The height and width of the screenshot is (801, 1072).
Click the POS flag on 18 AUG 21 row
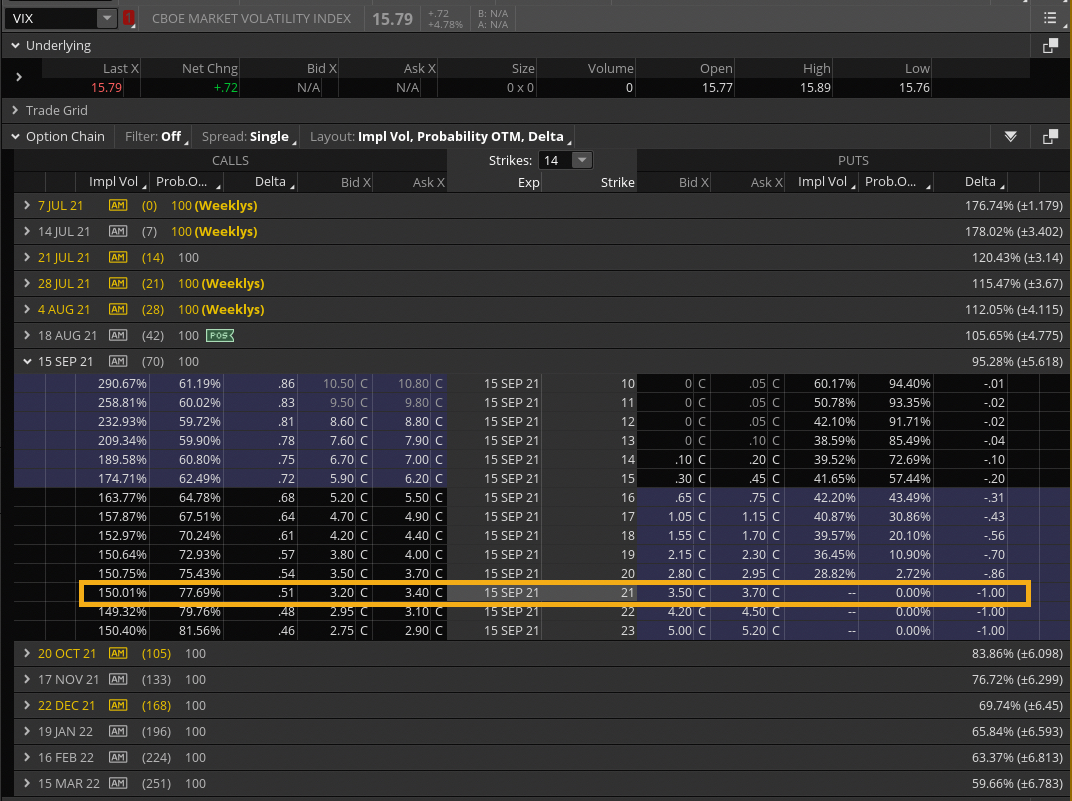[217, 336]
